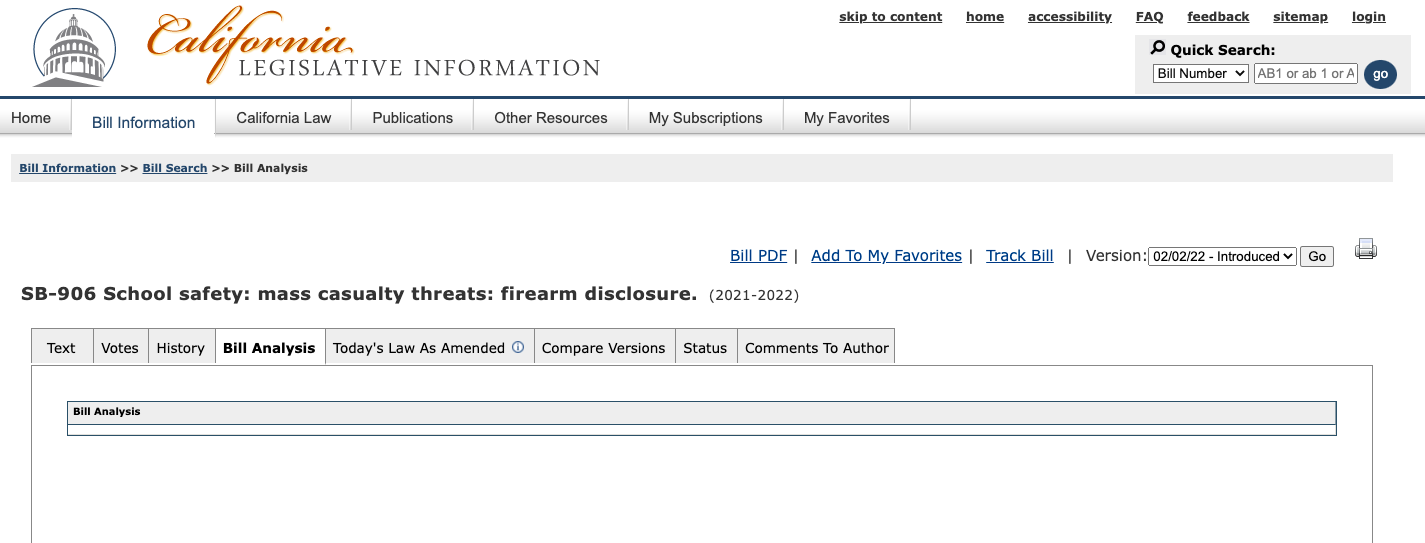This screenshot has width=1425, height=543.
Task: Click Add To My Favorites link
Action: point(886,256)
